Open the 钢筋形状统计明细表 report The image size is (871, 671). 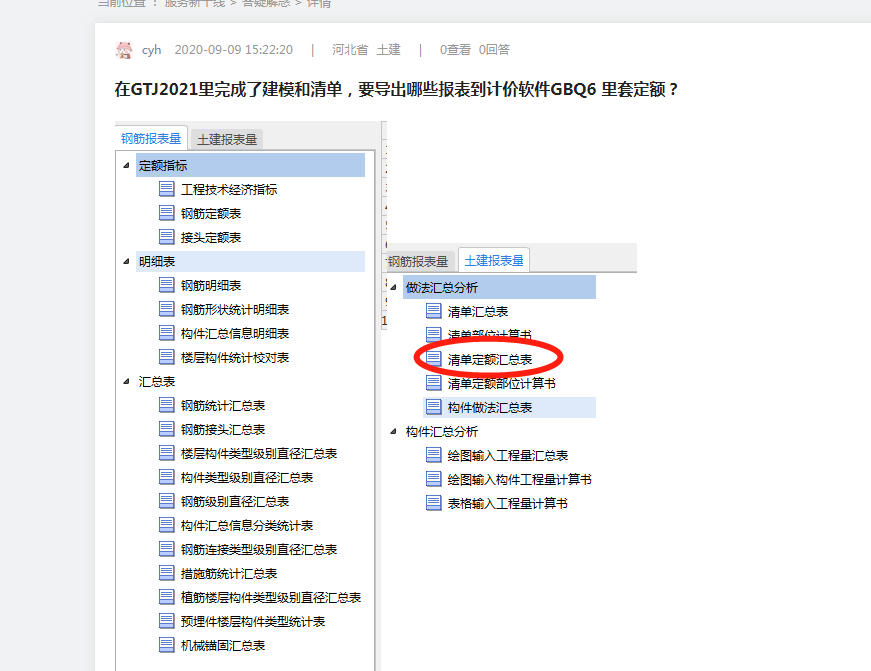(235, 309)
